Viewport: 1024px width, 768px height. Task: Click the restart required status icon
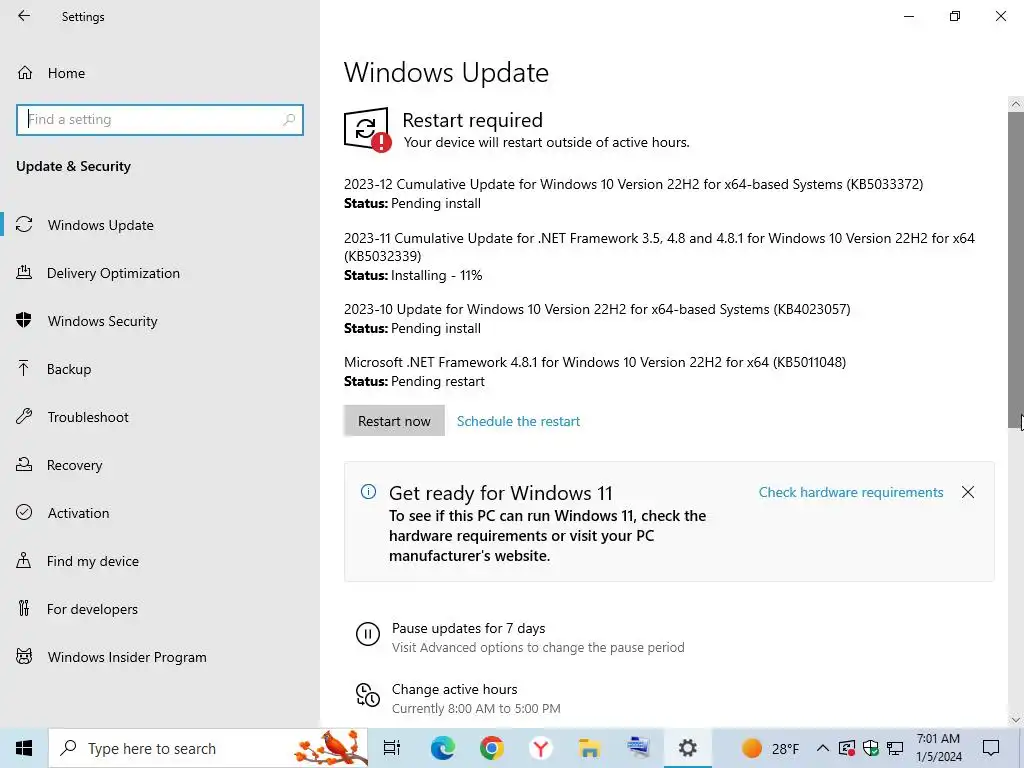coord(367,129)
